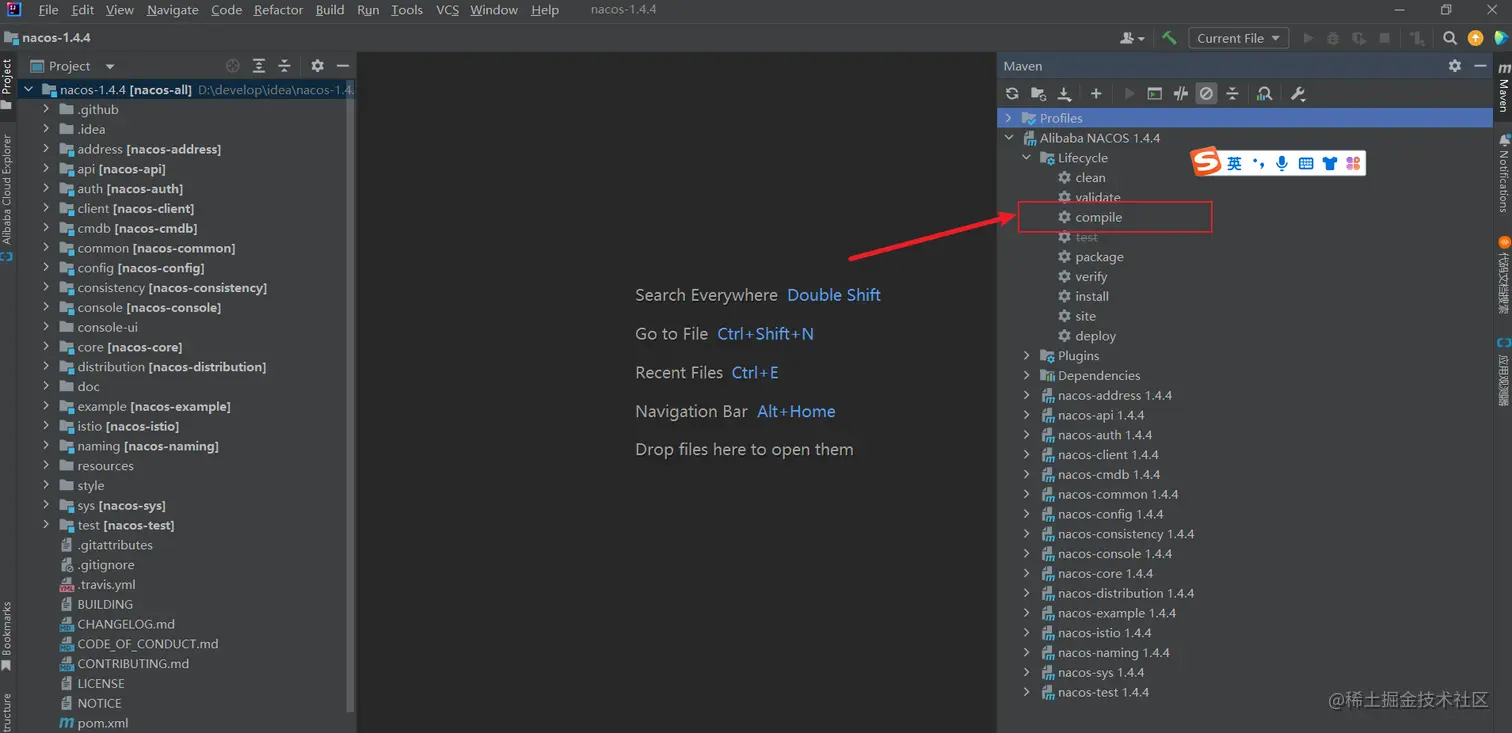The image size is (1512, 733).
Task: Click Sogou microphone voice input icon
Action: pos(1282,163)
